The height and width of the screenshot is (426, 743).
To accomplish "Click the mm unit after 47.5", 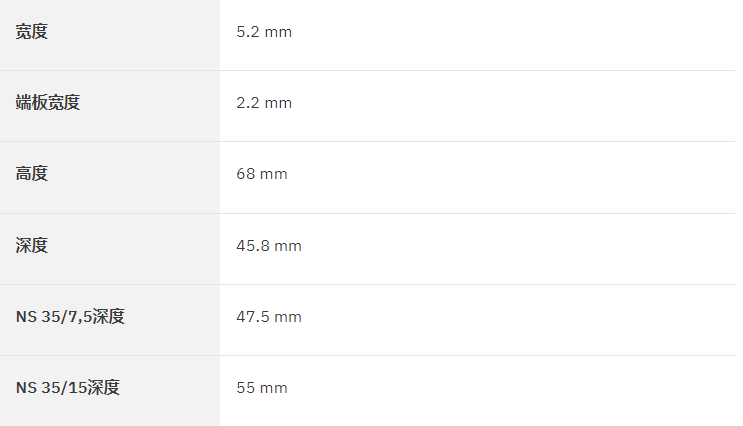I will [288, 317].
